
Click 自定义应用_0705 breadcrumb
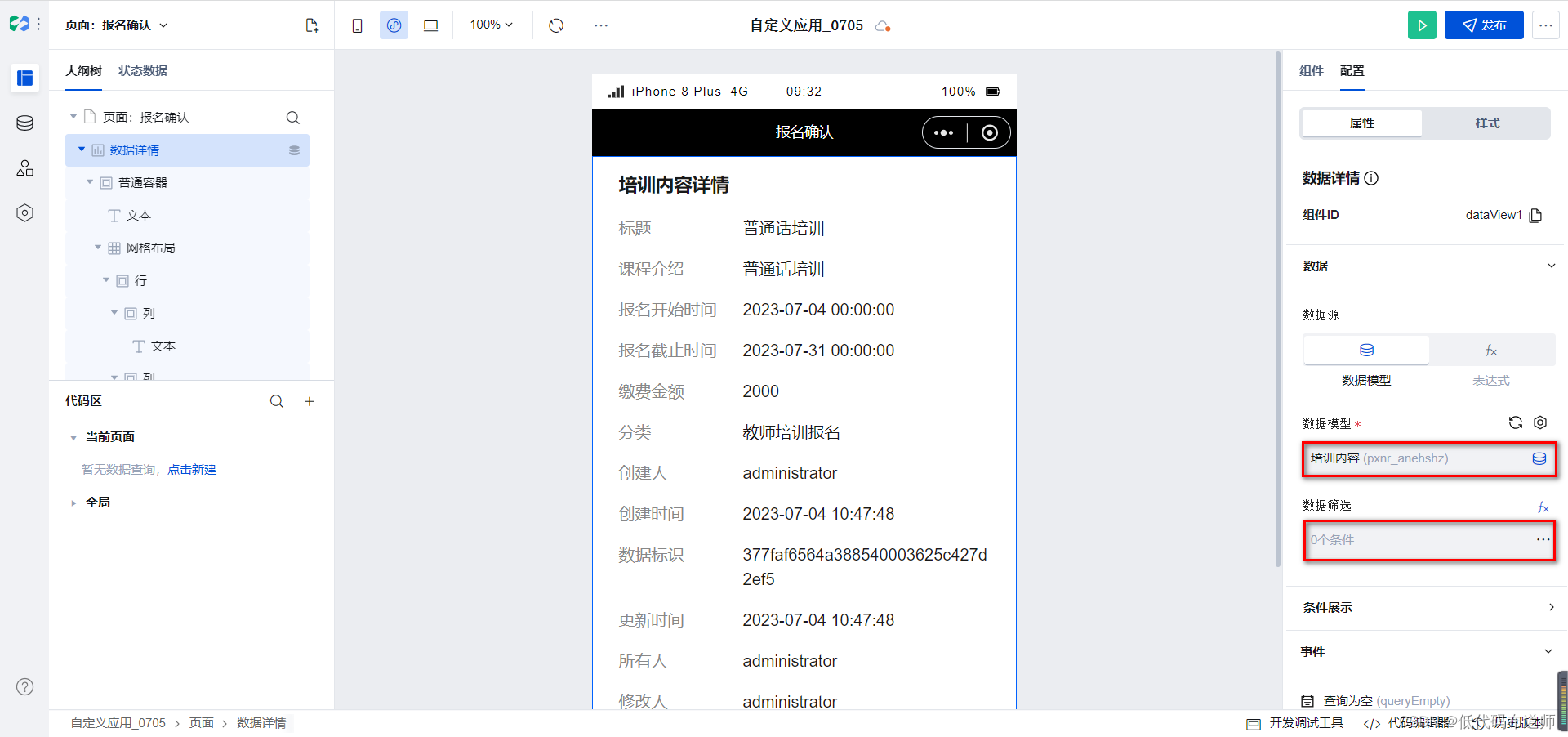pos(118,723)
